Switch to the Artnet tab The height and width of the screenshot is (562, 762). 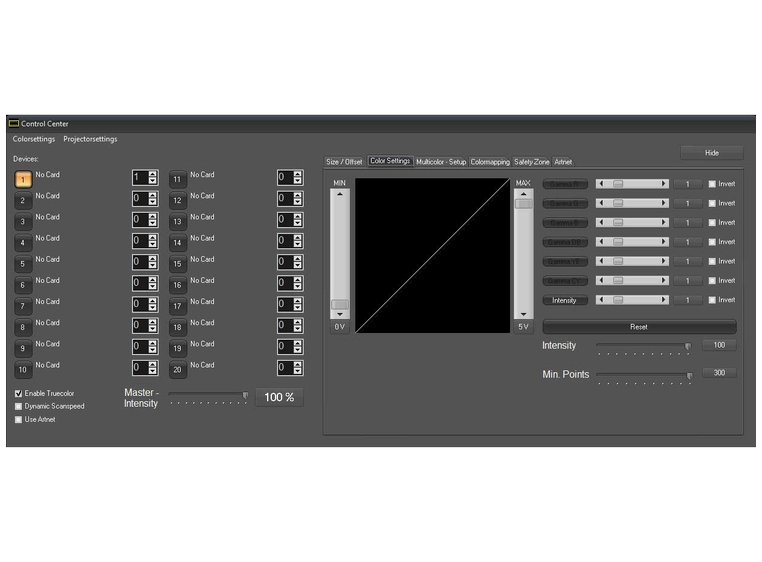(x=563, y=162)
